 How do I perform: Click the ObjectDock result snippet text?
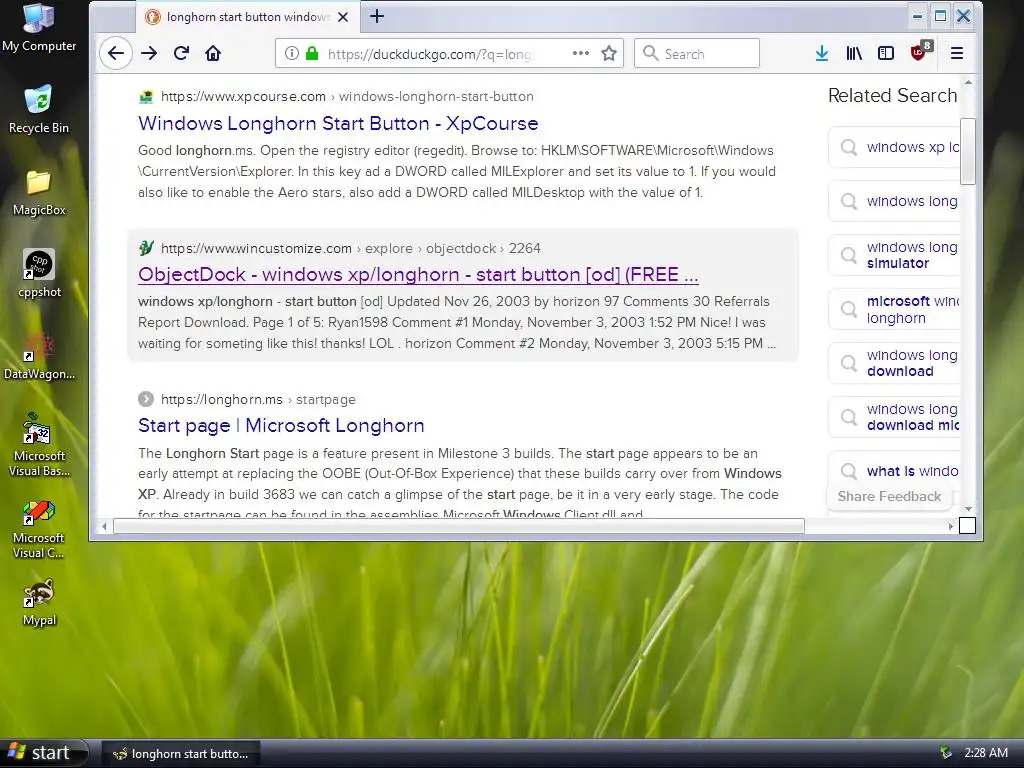point(457,323)
